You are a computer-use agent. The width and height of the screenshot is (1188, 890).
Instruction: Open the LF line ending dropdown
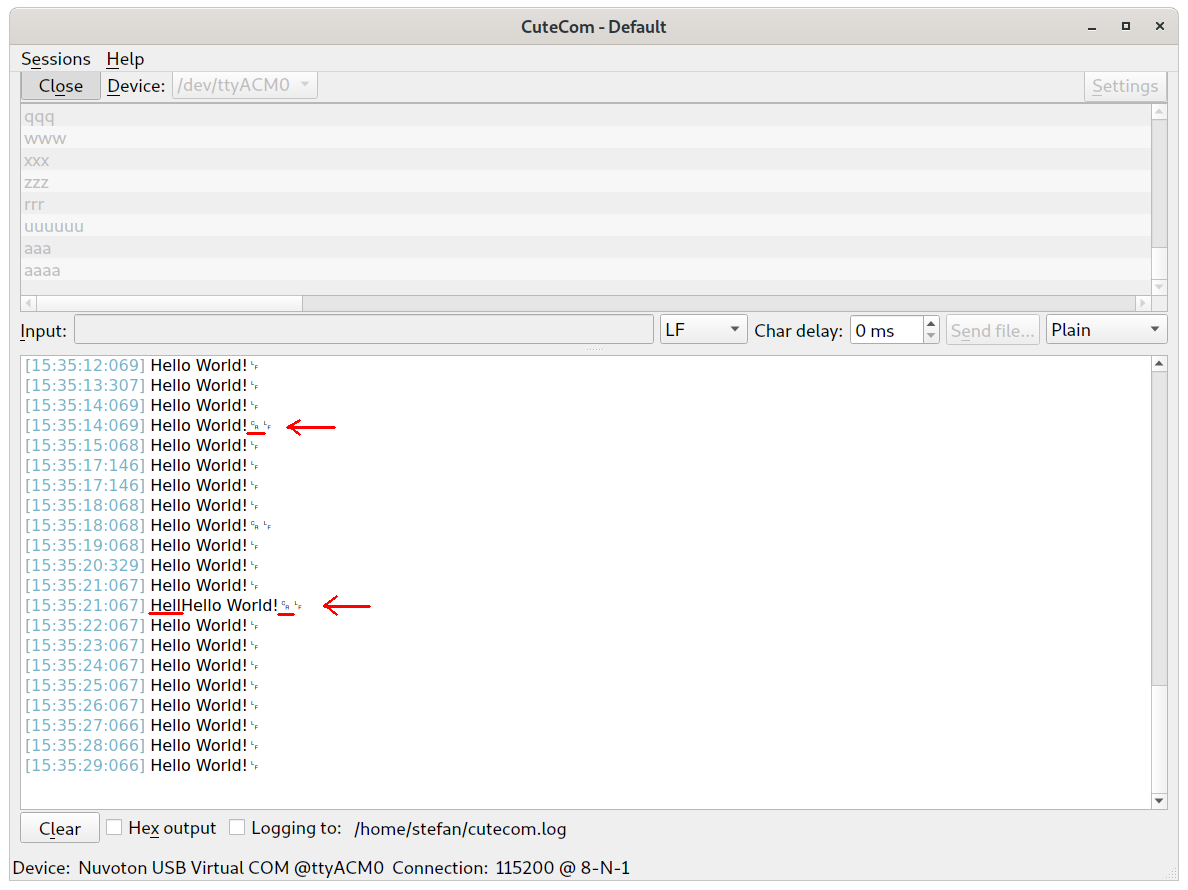tap(703, 330)
